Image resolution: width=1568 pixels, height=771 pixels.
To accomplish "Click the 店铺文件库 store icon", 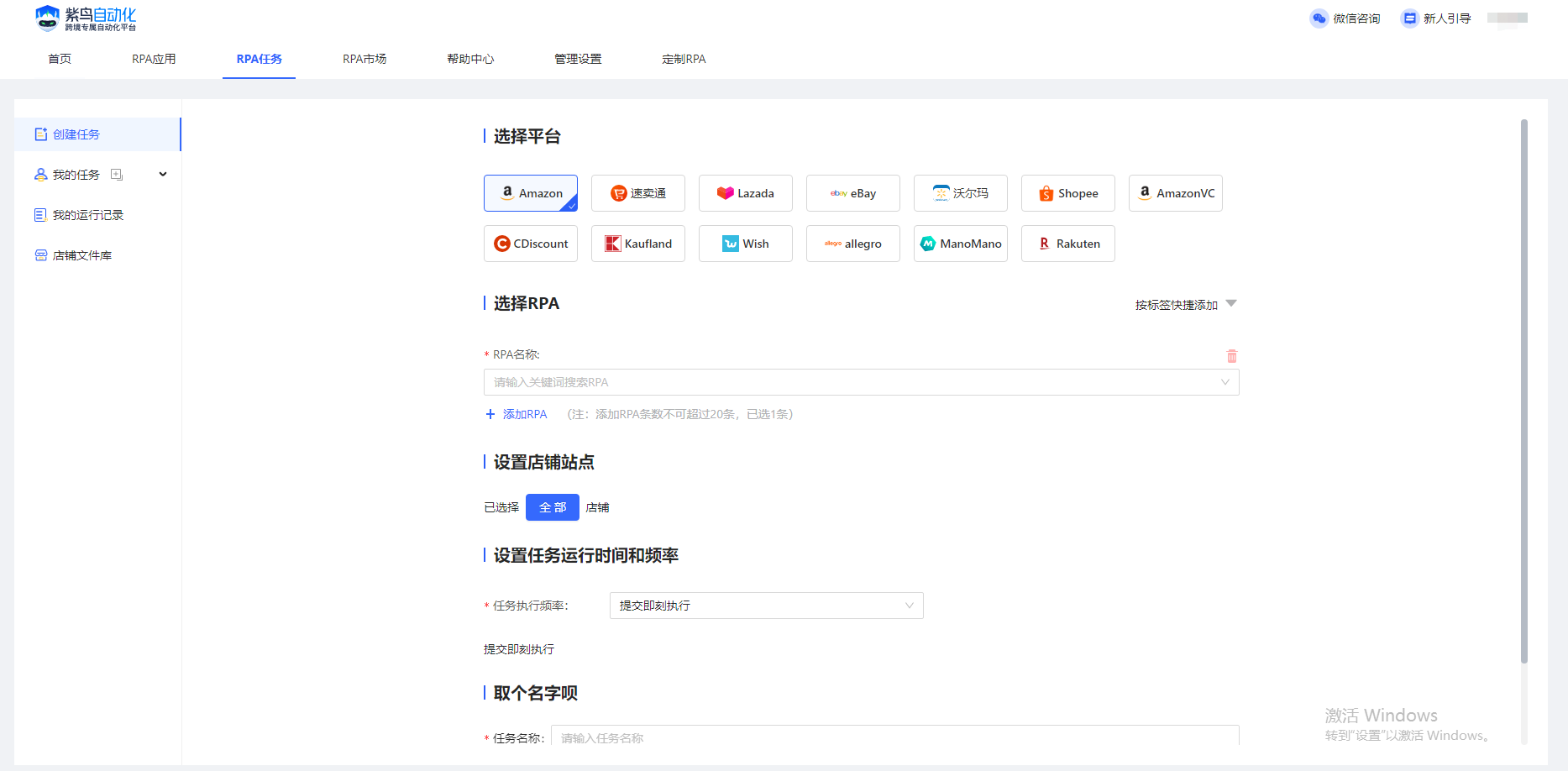I will coord(40,255).
